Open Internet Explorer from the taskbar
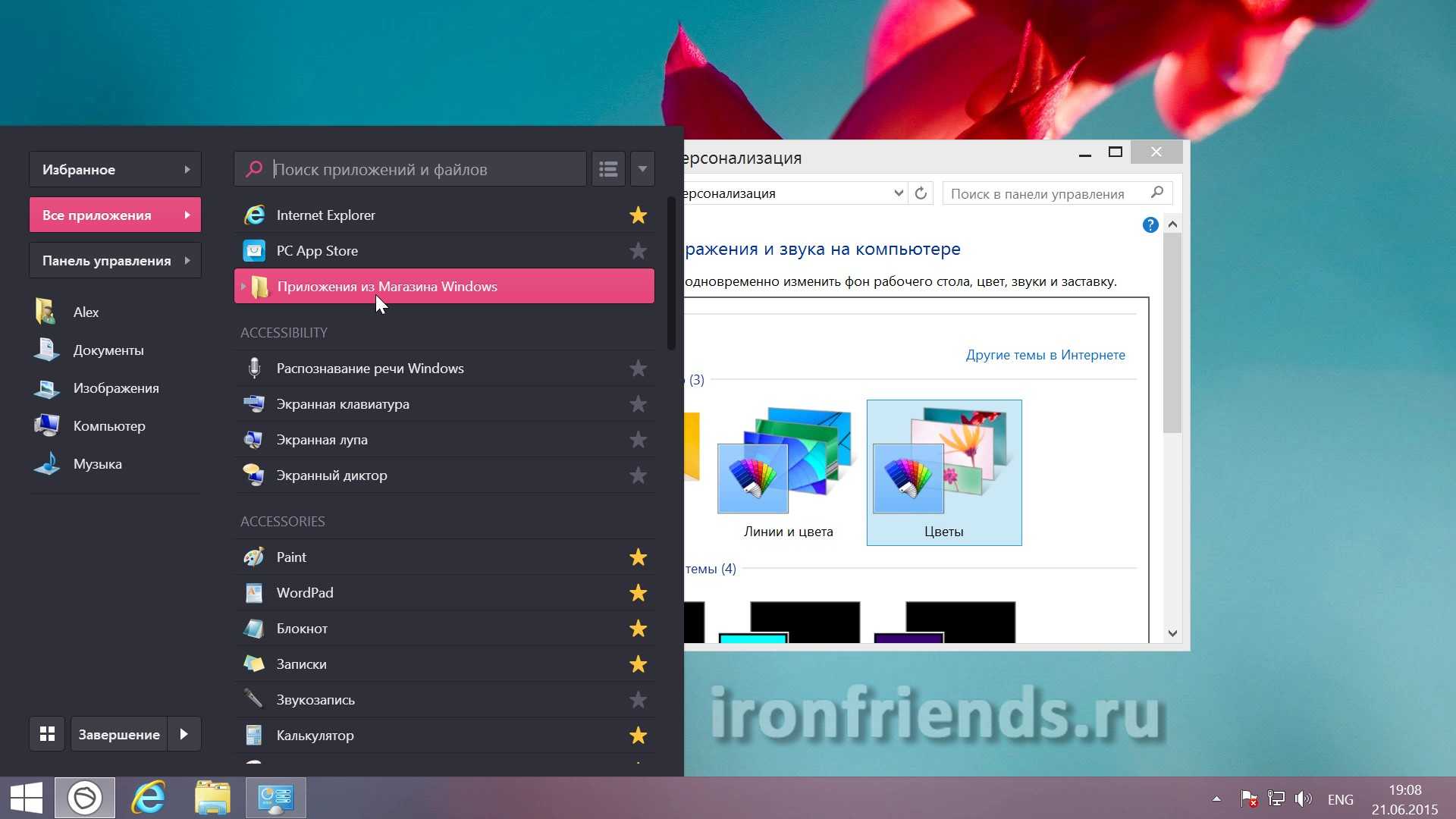The width and height of the screenshot is (1456, 819). (149, 798)
